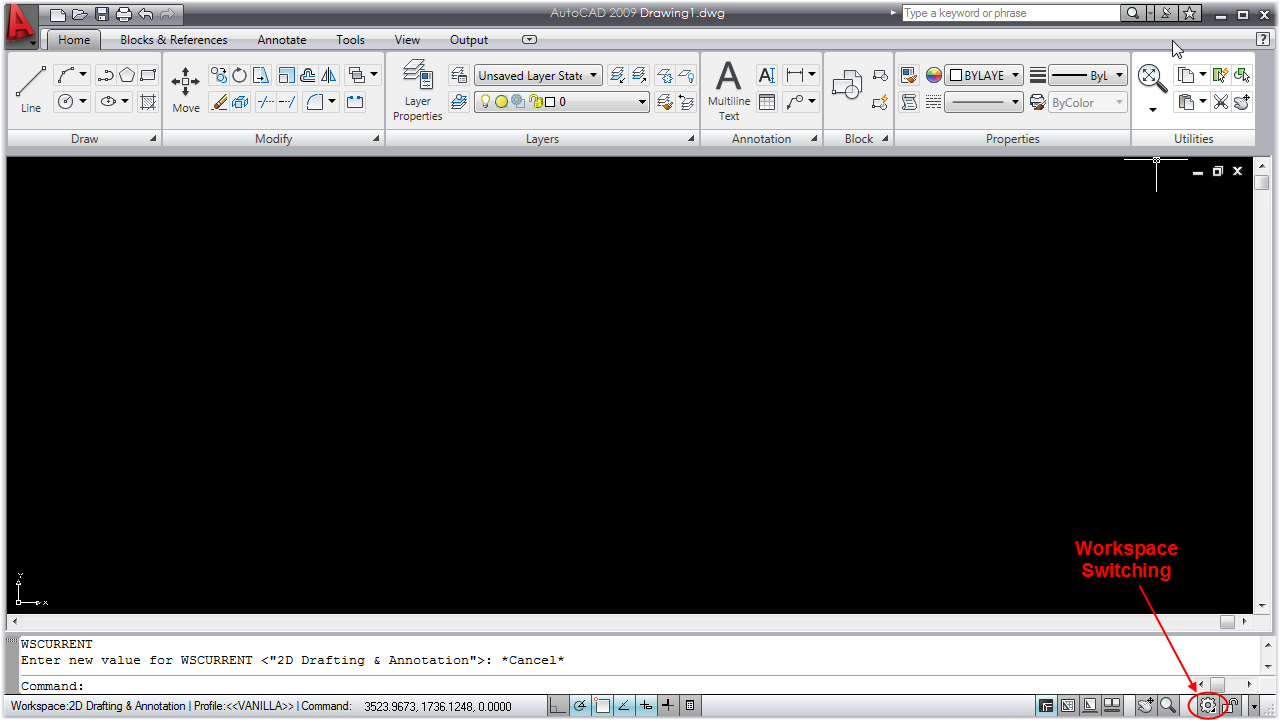1280x720 pixels.
Task: Open the Unsaved Layer State dropdown
Action: pos(595,75)
